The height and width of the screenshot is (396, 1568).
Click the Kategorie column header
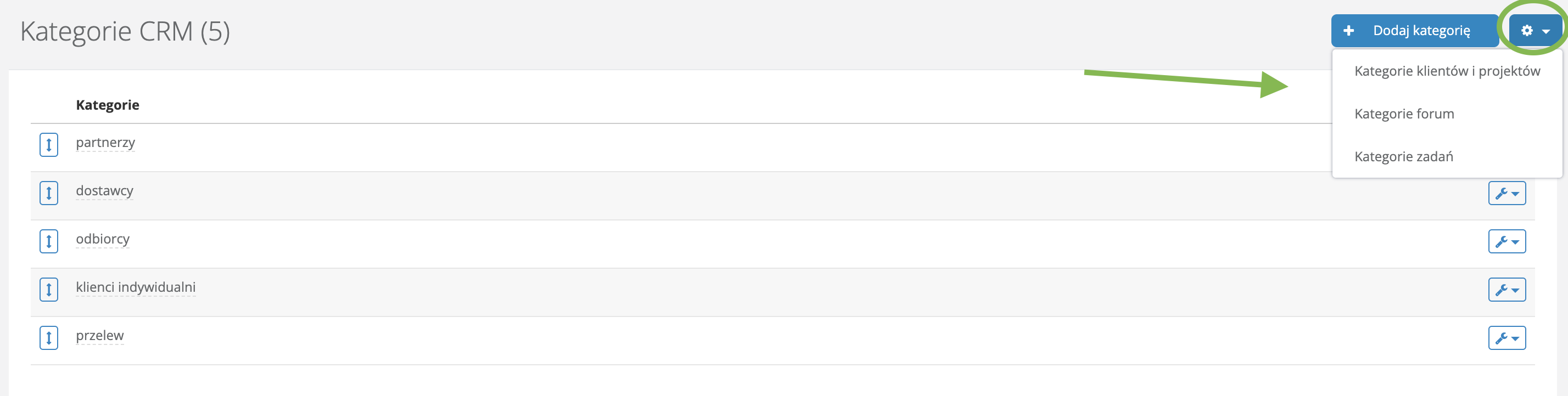(107, 105)
